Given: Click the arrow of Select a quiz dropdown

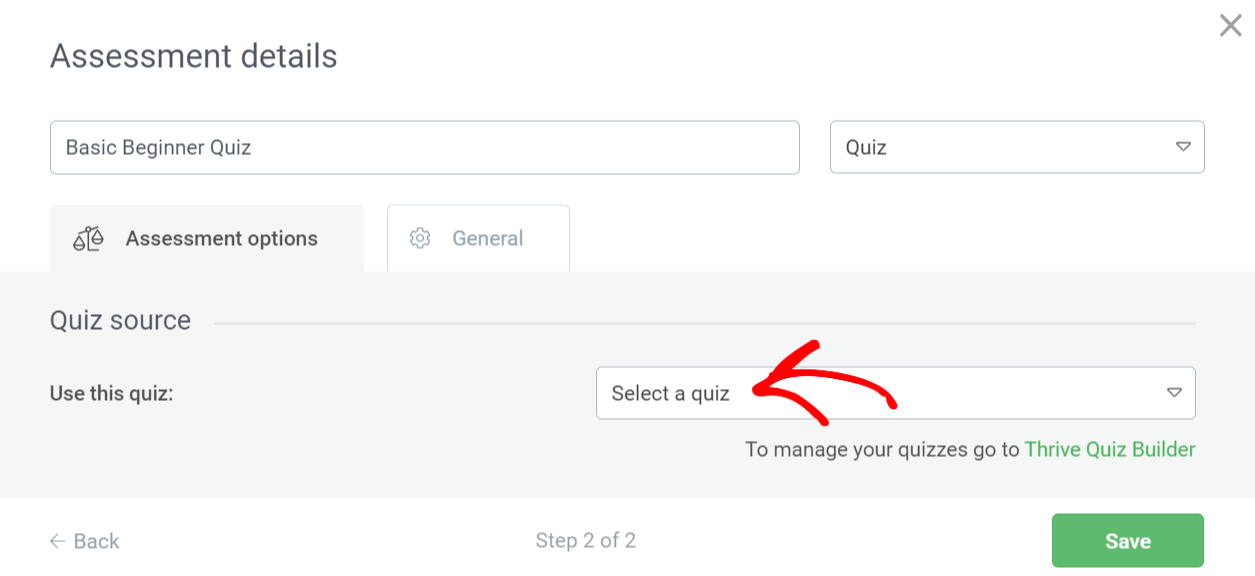Looking at the screenshot, I should tap(1175, 393).
